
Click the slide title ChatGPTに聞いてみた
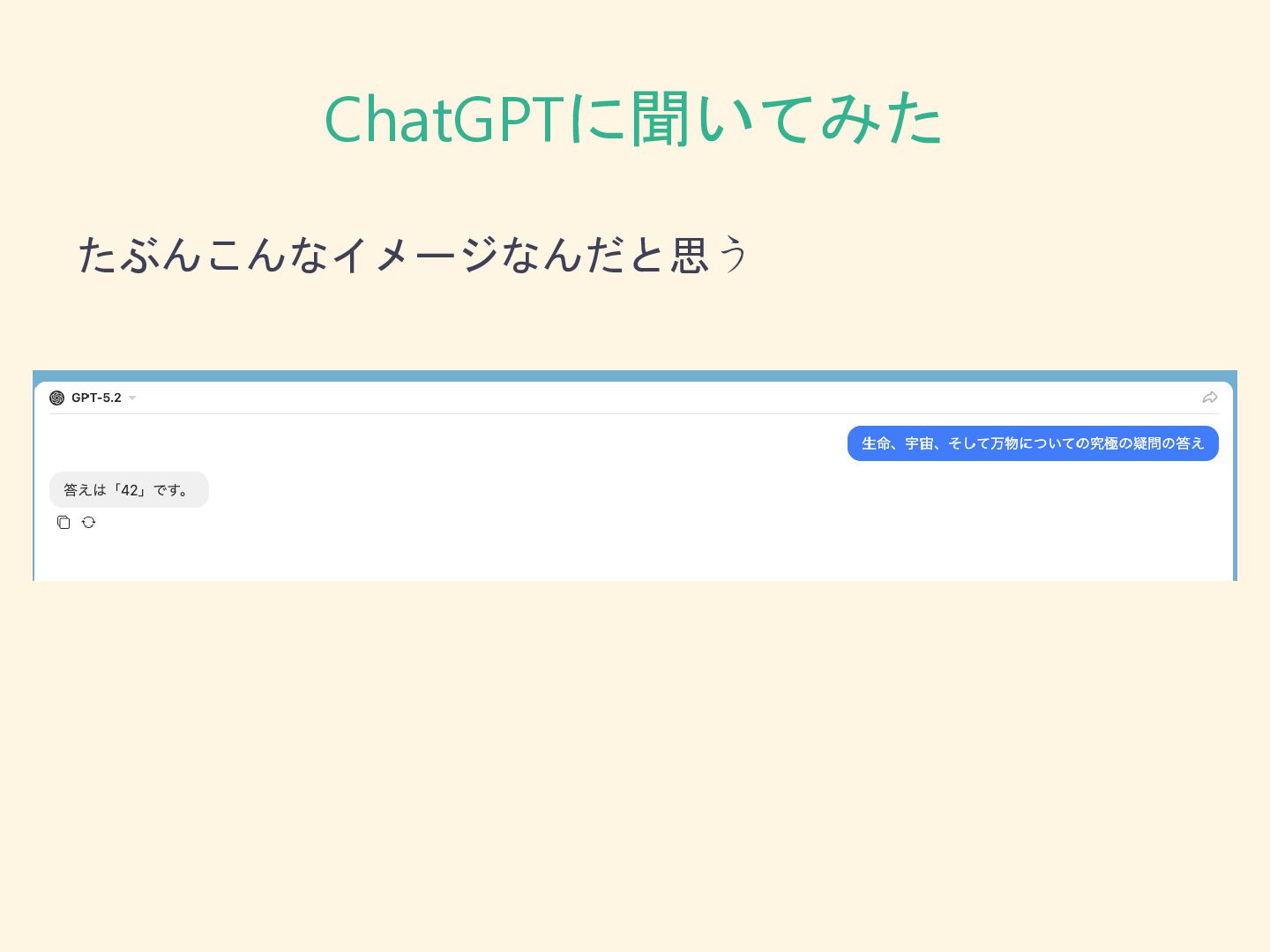634,119
